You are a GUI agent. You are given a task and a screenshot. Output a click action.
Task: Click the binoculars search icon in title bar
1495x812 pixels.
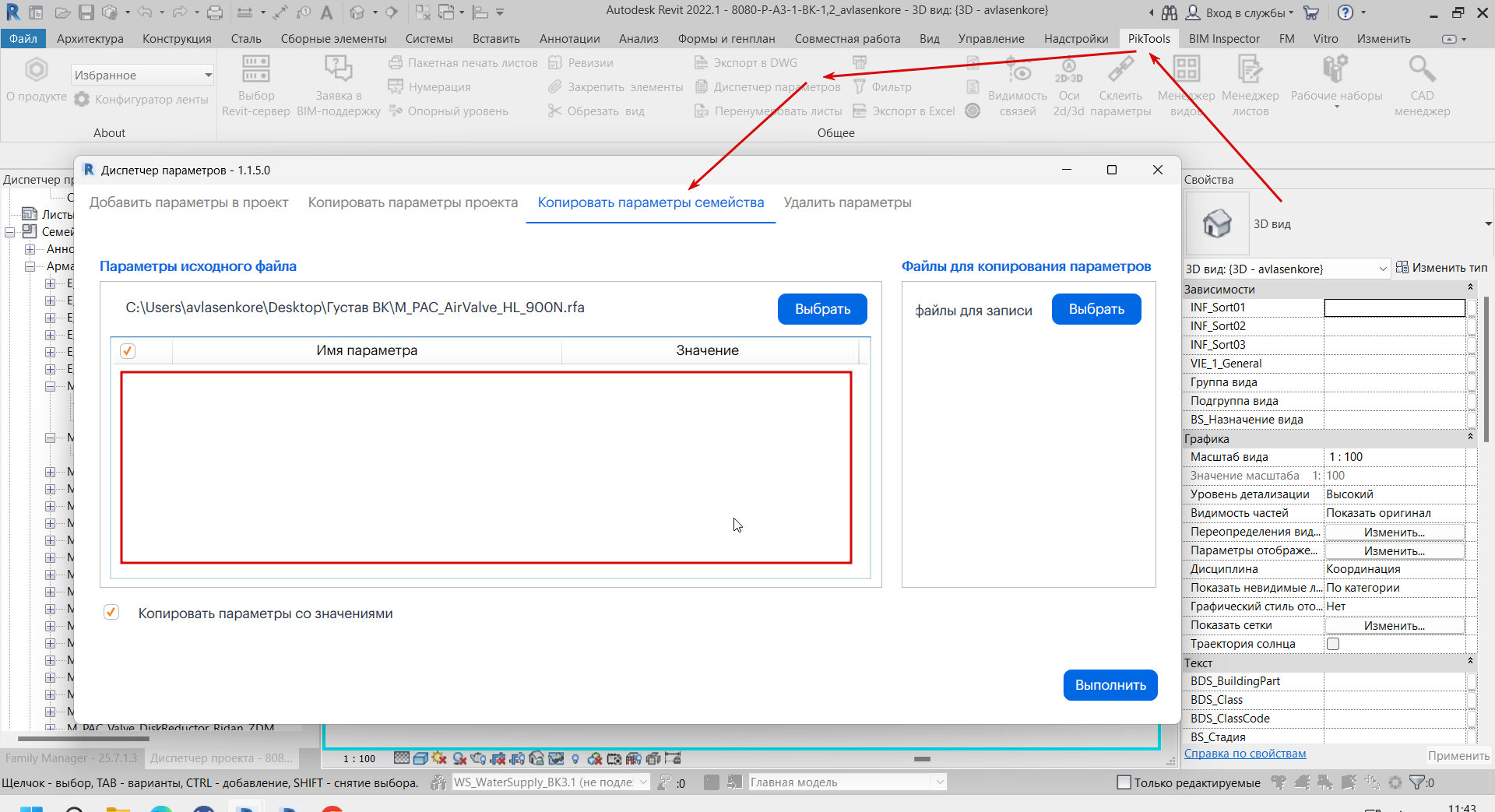[1170, 12]
